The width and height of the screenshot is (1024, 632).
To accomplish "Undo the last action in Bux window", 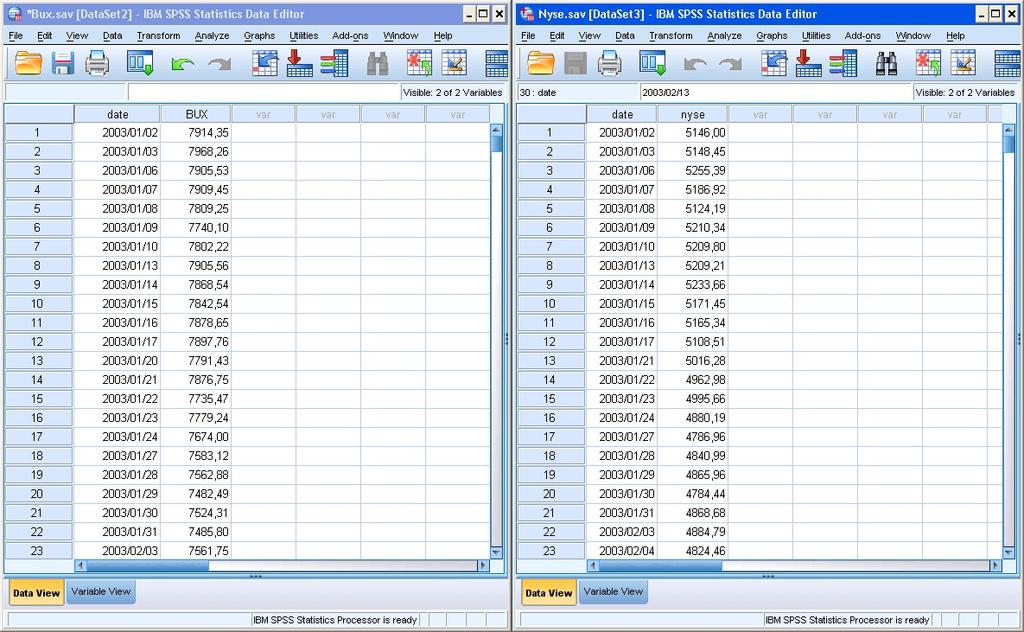I will click(182, 63).
